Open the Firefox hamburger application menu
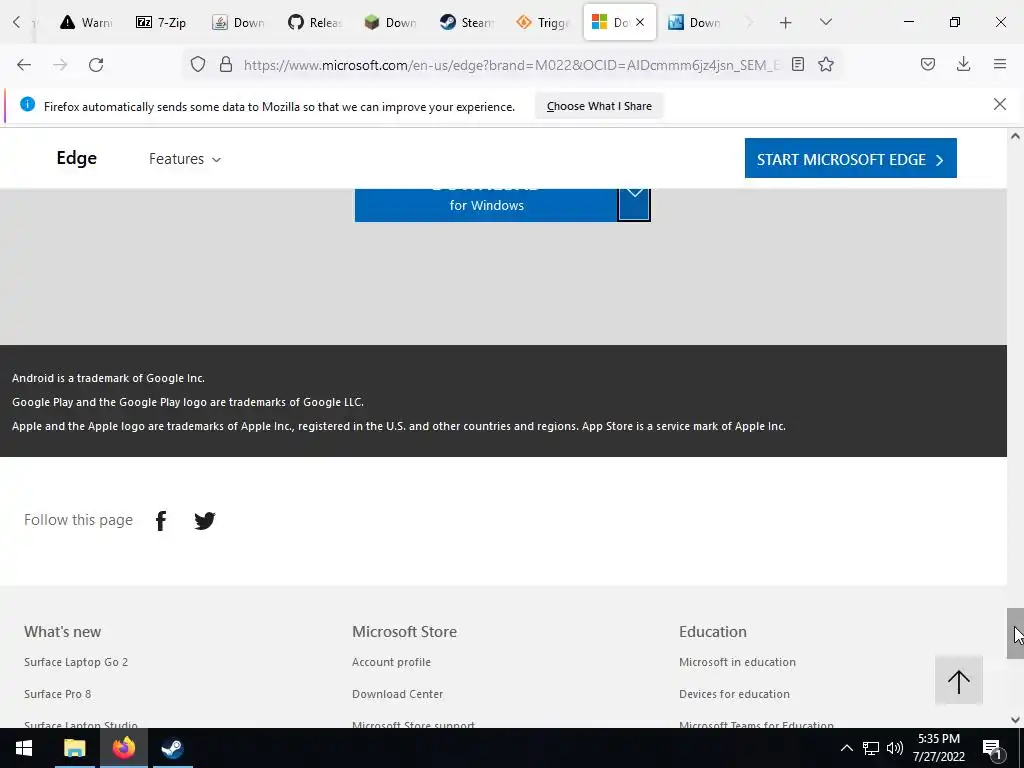 coord(999,64)
